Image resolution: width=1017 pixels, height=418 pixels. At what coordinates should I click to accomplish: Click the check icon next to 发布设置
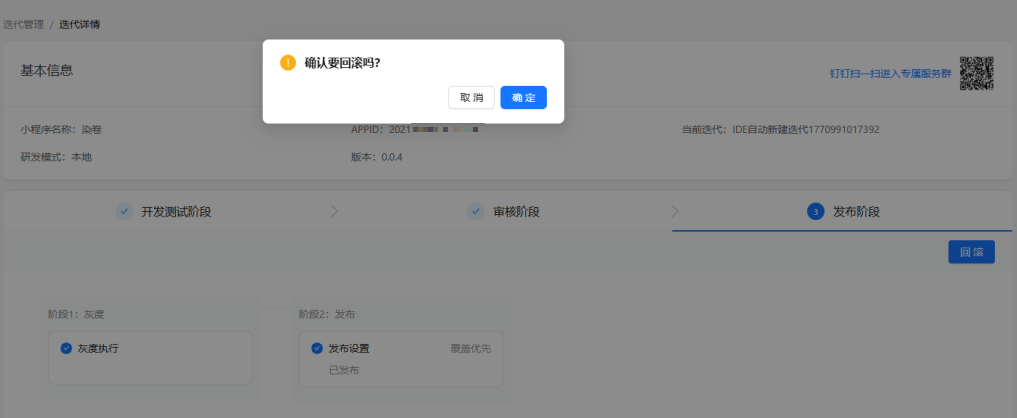click(x=317, y=349)
